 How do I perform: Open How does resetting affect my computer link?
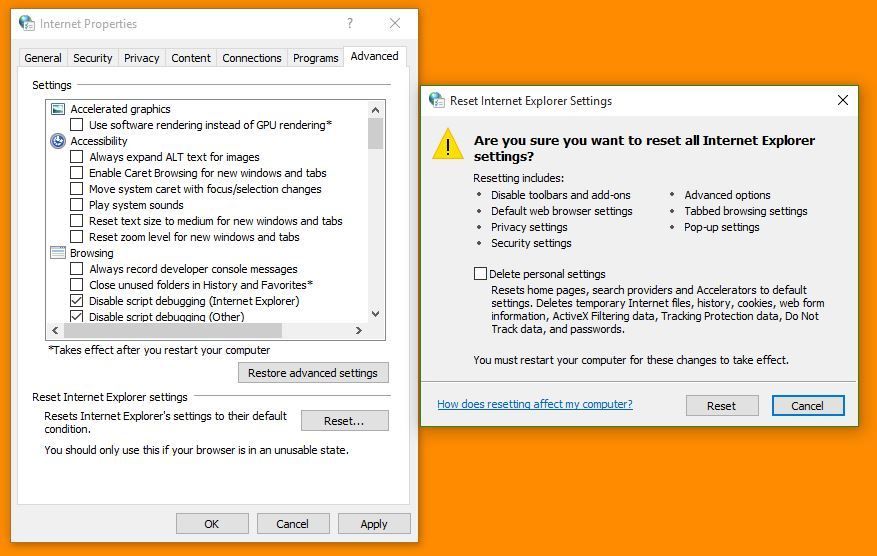pyautogui.click(x=535, y=404)
